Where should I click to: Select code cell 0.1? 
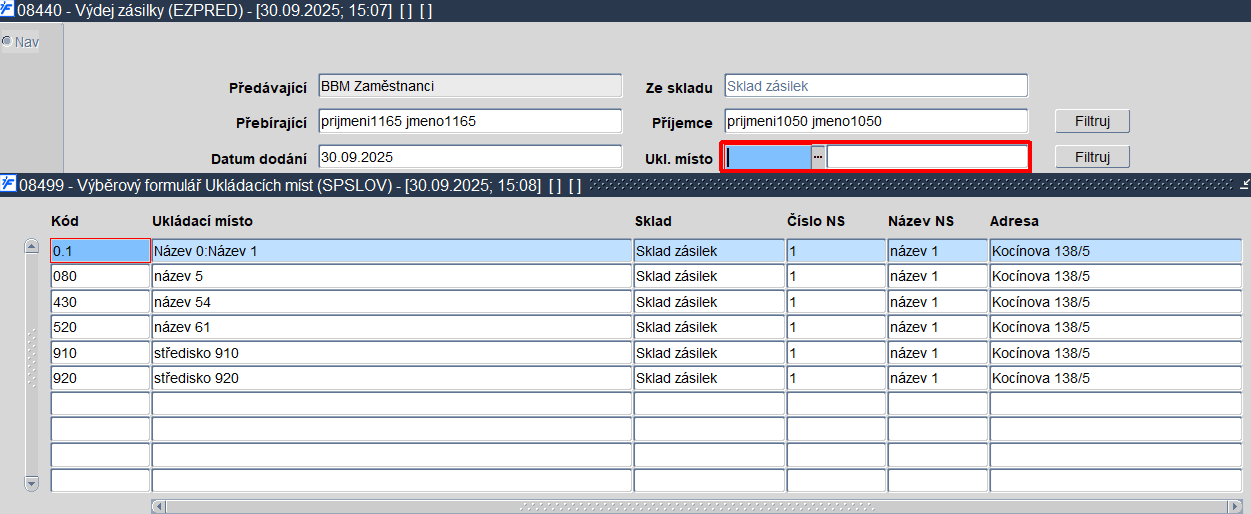(x=100, y=251)
